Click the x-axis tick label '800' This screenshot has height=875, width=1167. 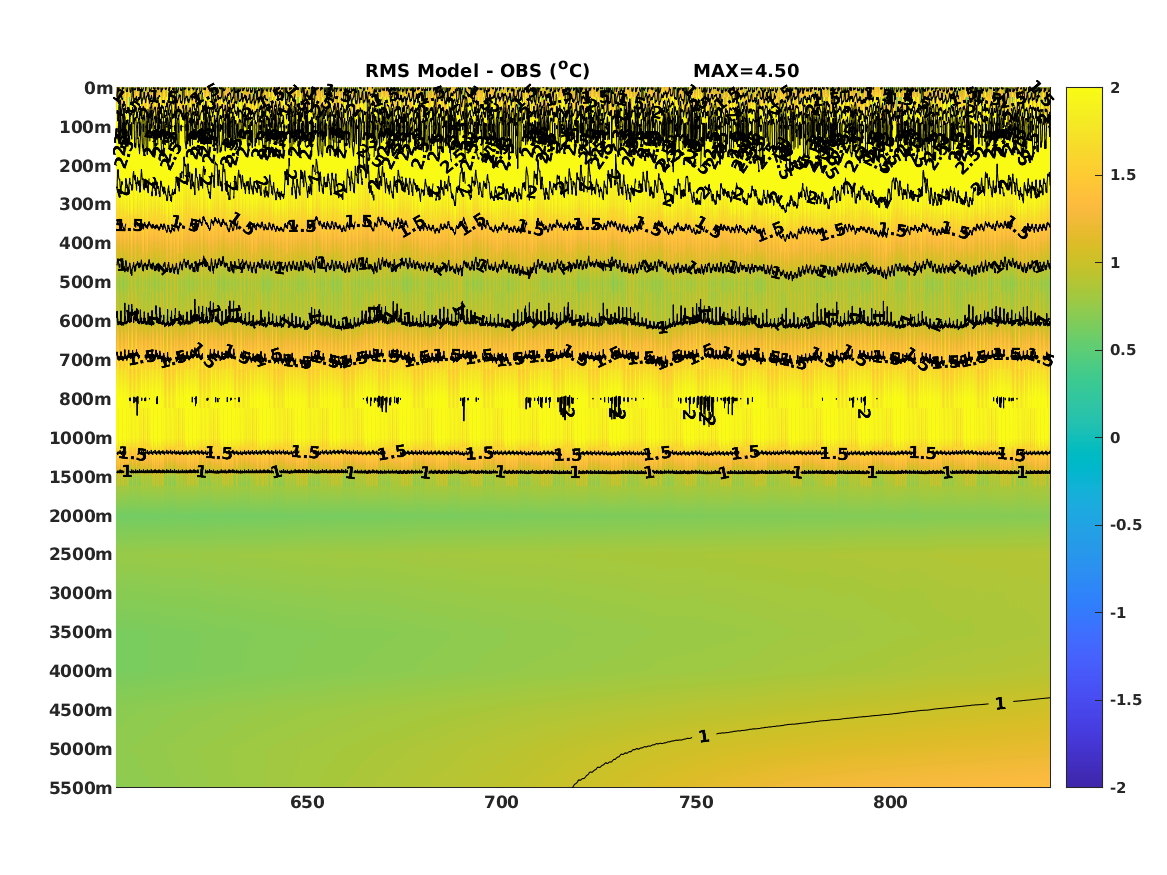[891, 803]
